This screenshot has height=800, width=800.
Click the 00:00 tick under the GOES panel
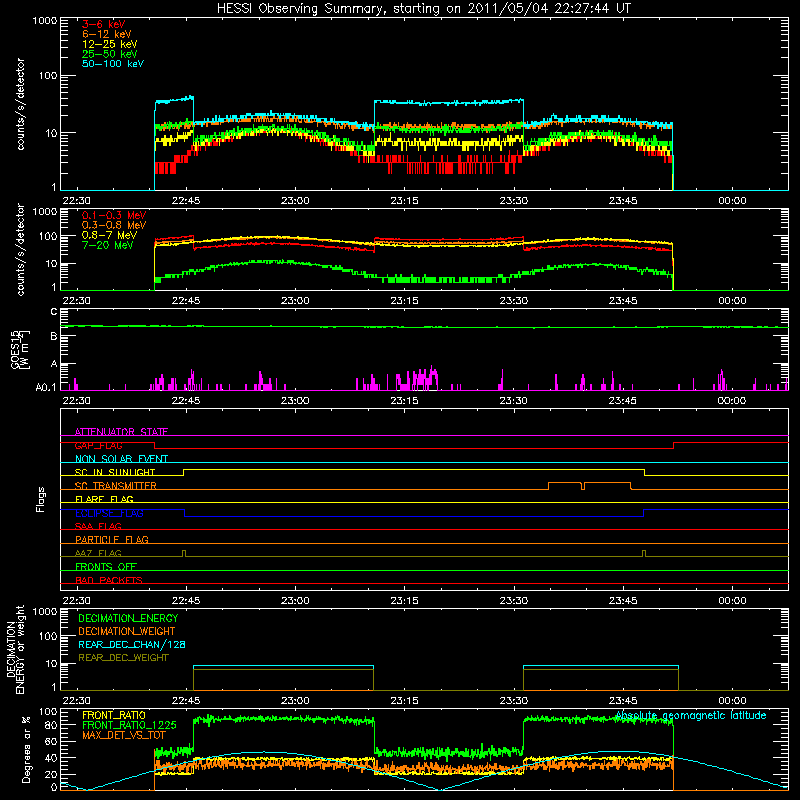click(x=732, y=401)
